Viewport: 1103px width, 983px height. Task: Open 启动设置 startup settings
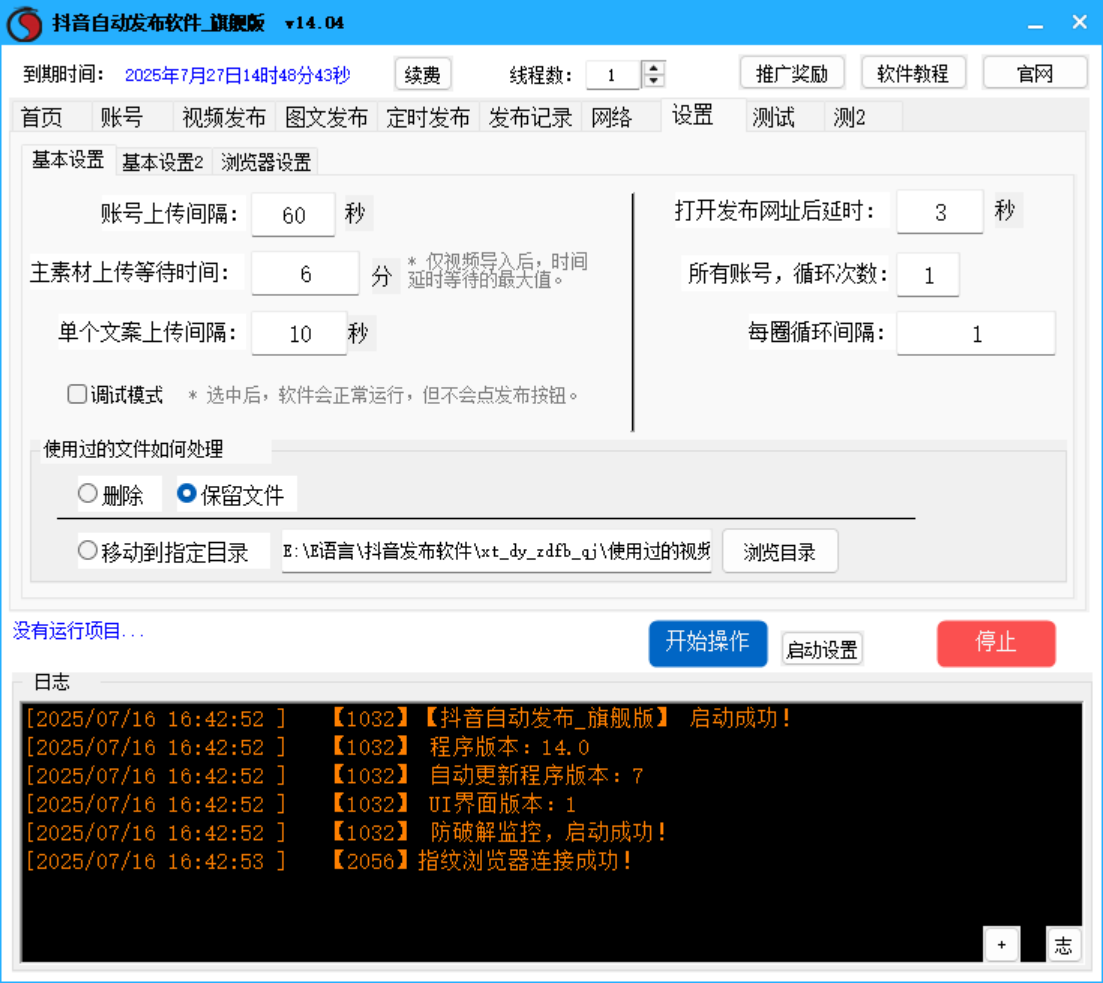point(822,649)
